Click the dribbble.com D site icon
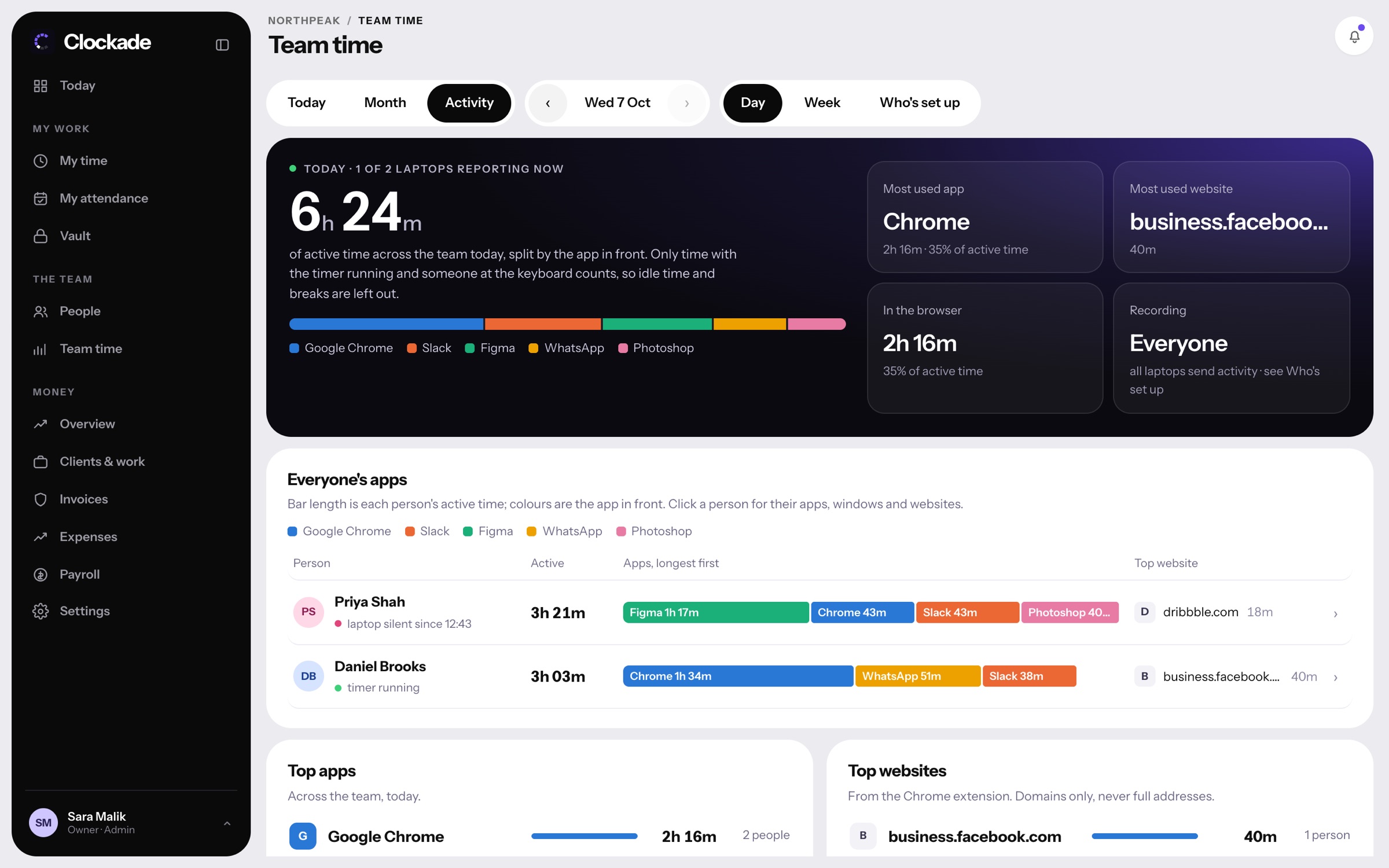Image resolution: width=1389 pixels, height=868 pixels. (1145, 612)
